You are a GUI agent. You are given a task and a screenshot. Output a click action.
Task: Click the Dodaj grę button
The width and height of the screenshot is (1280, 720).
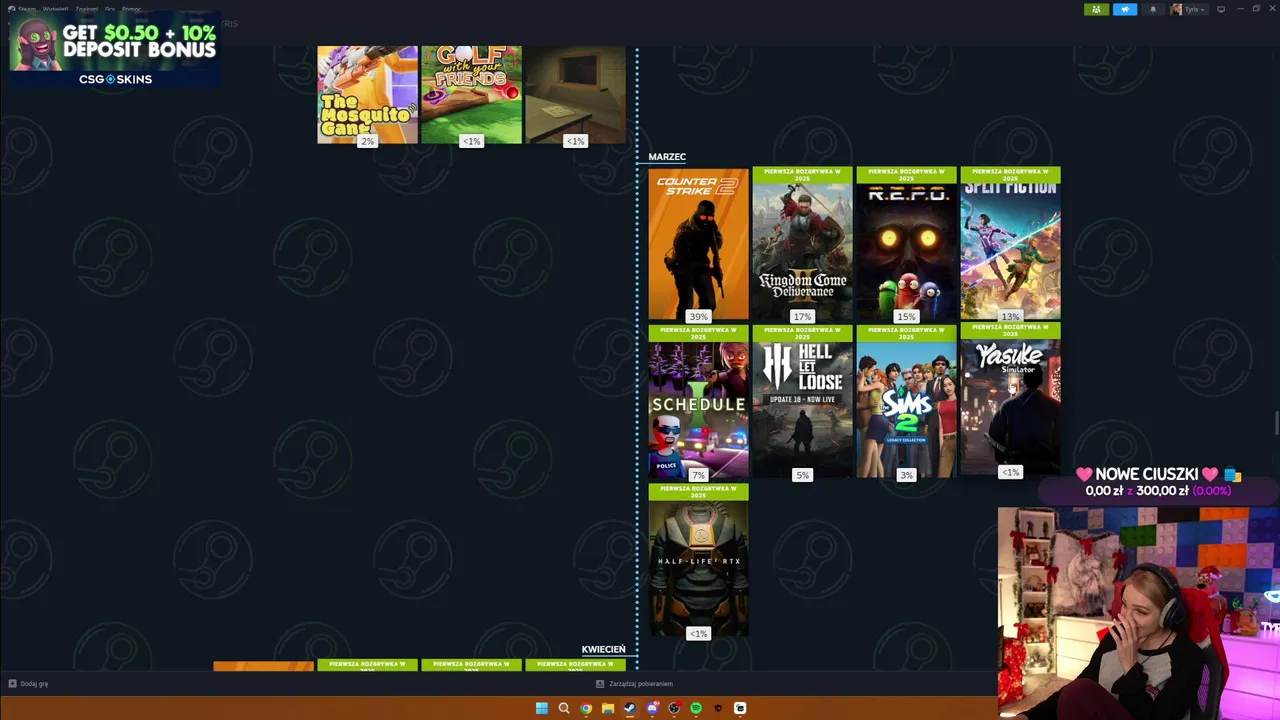[x=28, y=684]
